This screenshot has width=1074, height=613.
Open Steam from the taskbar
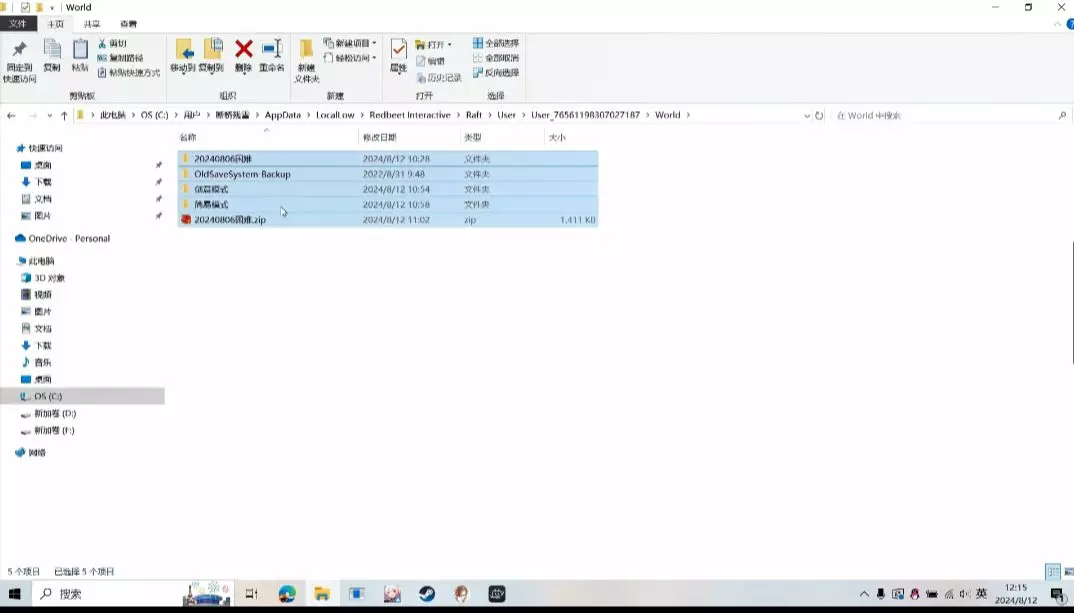click(427, 594)
